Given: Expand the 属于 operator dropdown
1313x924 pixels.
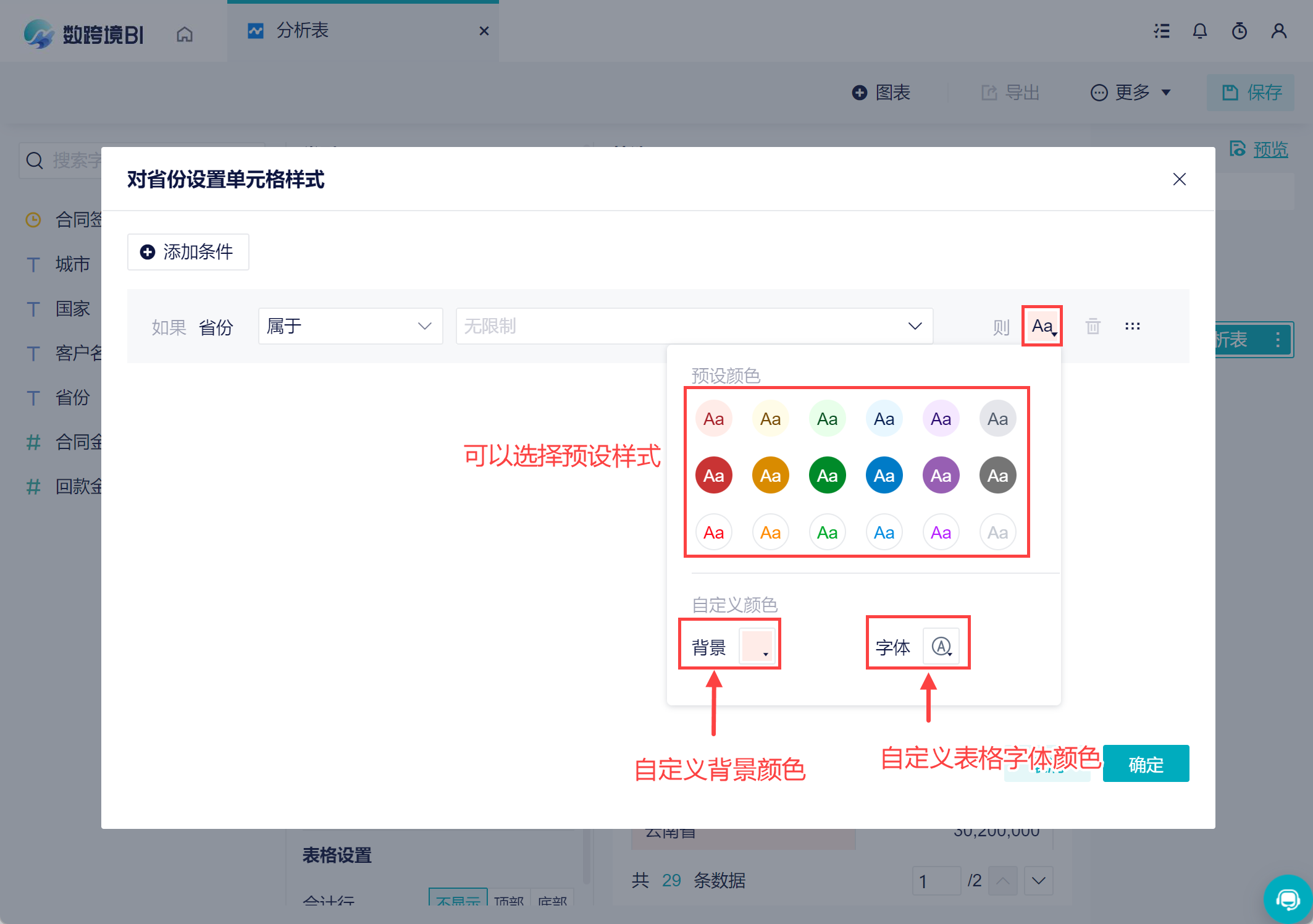Looking at the screenshot, I should [x=350, y=326].
